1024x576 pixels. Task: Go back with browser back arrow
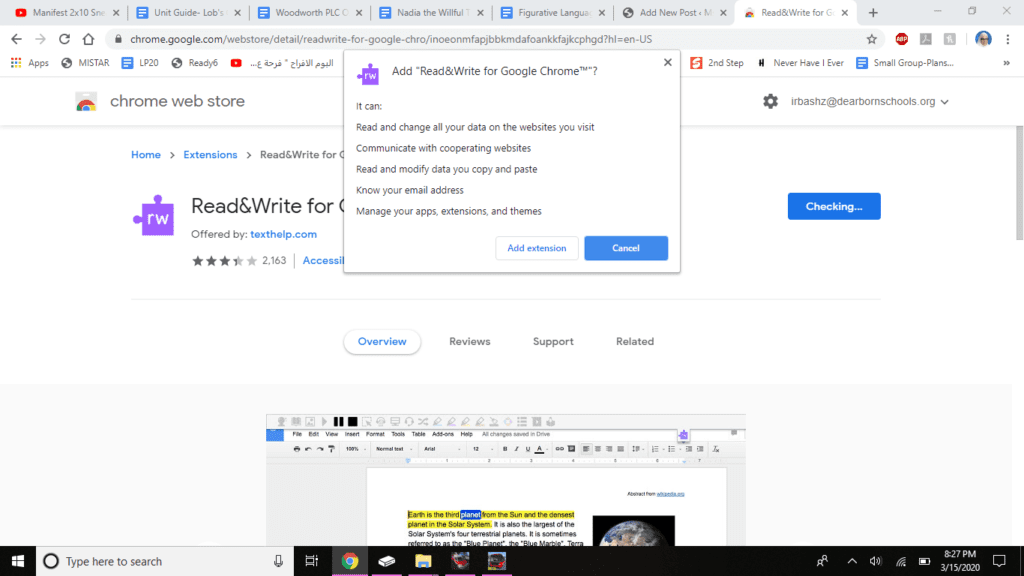[x=16, y=39]
